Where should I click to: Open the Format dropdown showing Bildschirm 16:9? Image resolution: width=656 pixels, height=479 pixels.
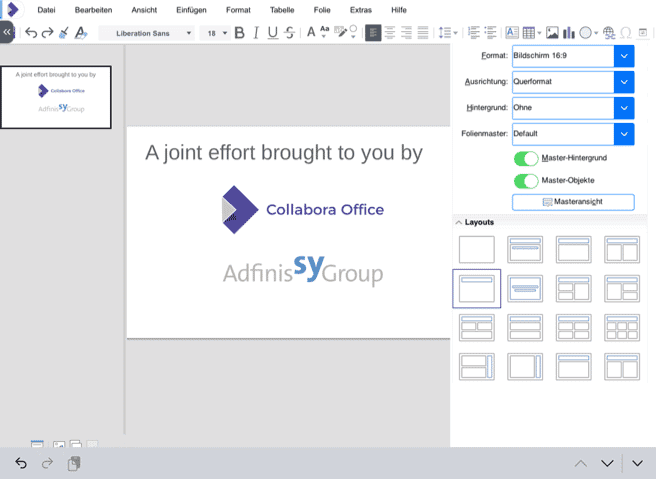[624, 56]
